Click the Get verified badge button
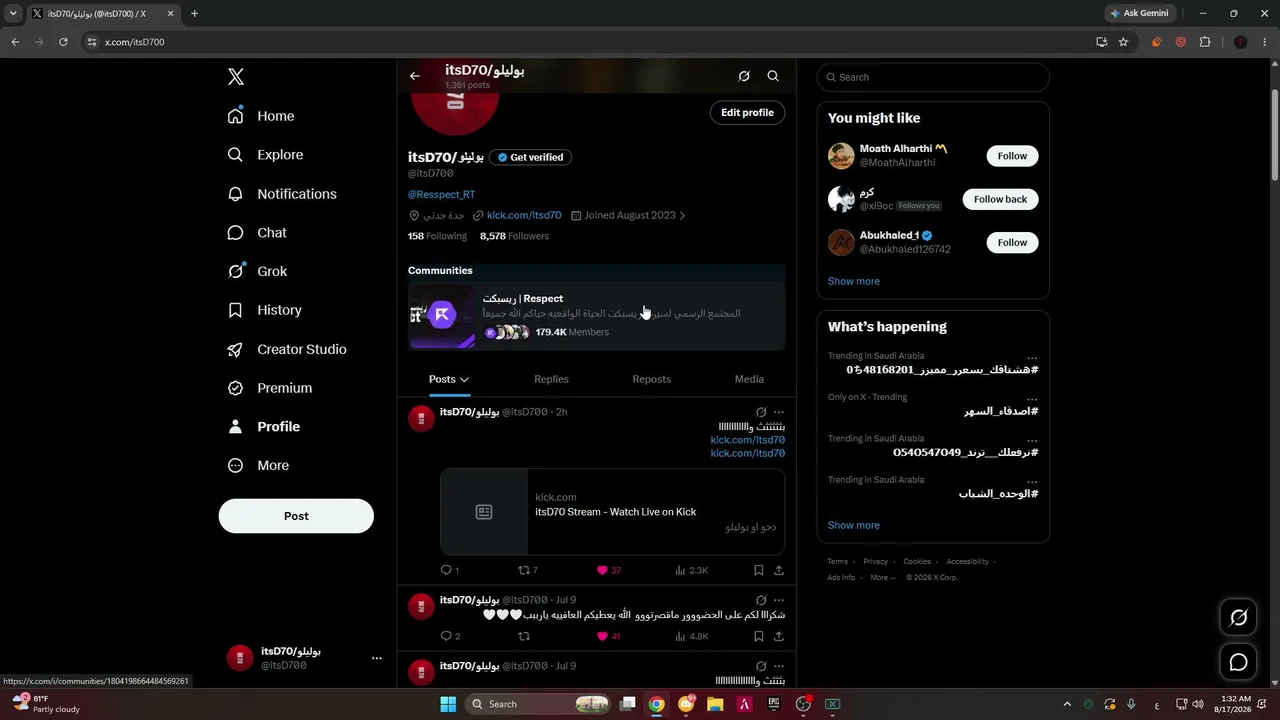Screen dimensions: 1280x720 tap(530, 157)
